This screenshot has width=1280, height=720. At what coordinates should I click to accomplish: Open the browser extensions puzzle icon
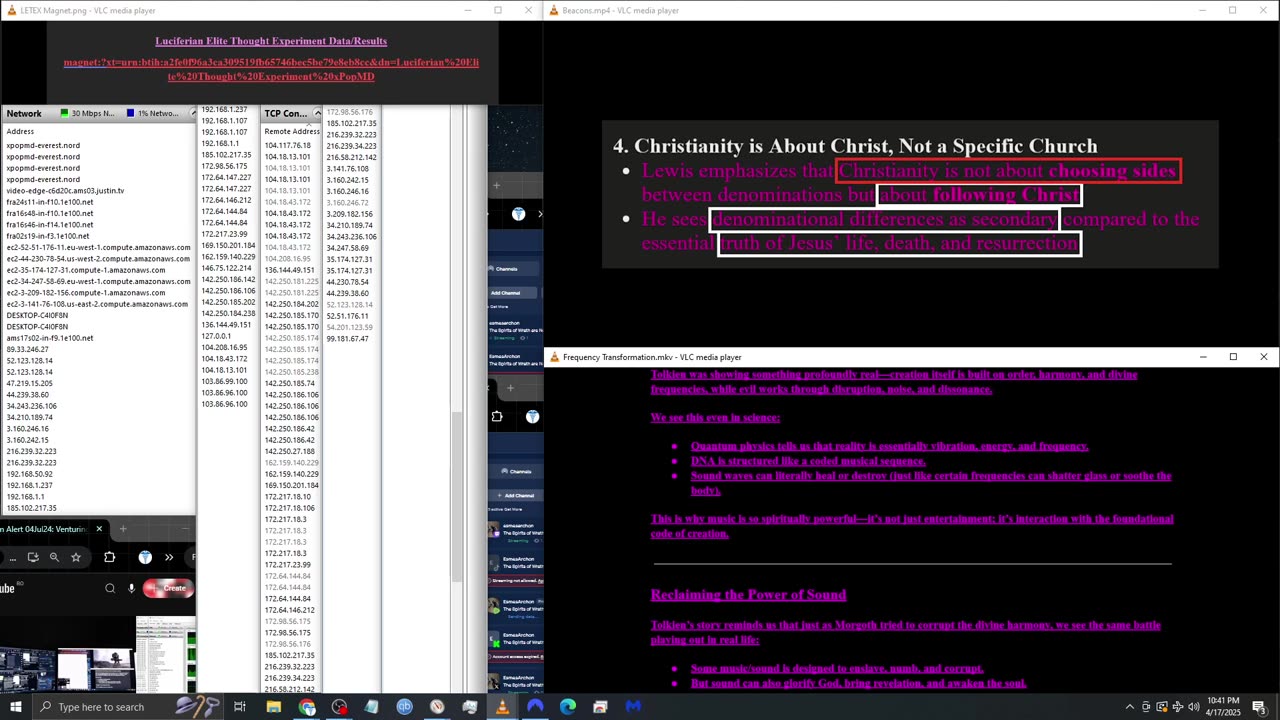pos(110,557)
